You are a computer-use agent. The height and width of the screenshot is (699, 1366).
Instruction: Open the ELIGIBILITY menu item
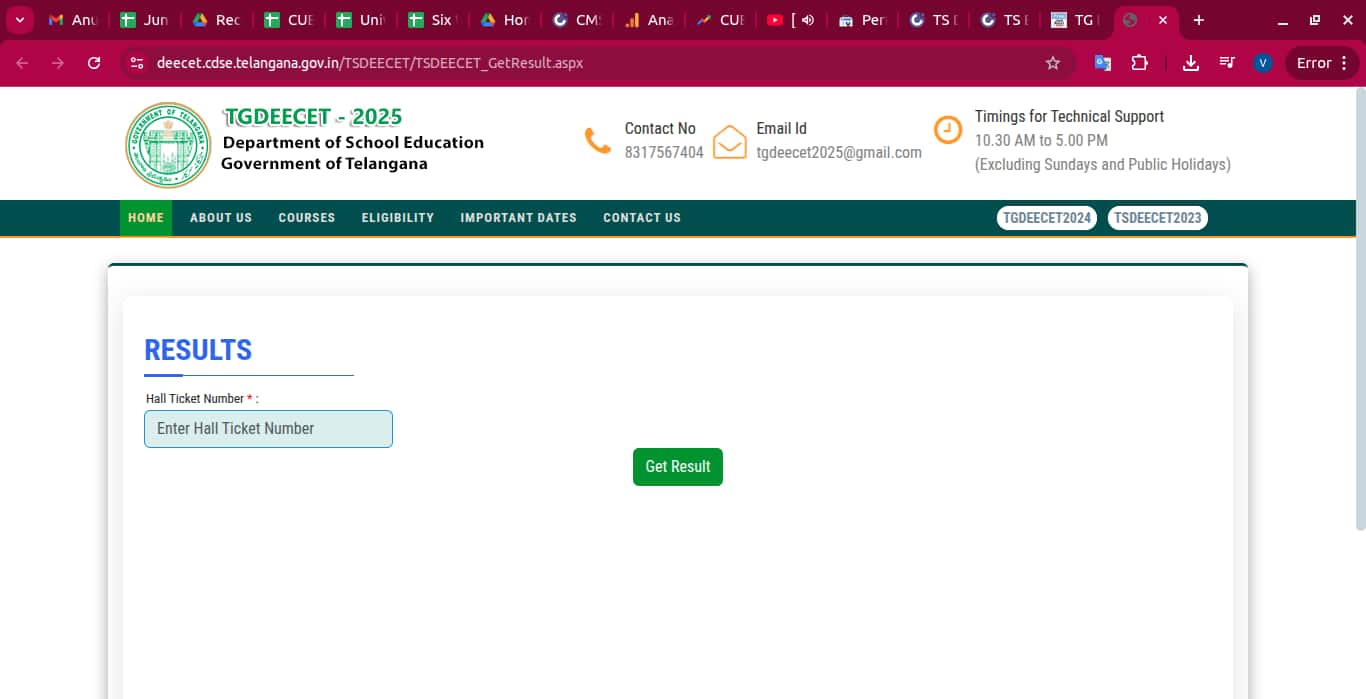[x=398, y=218]
